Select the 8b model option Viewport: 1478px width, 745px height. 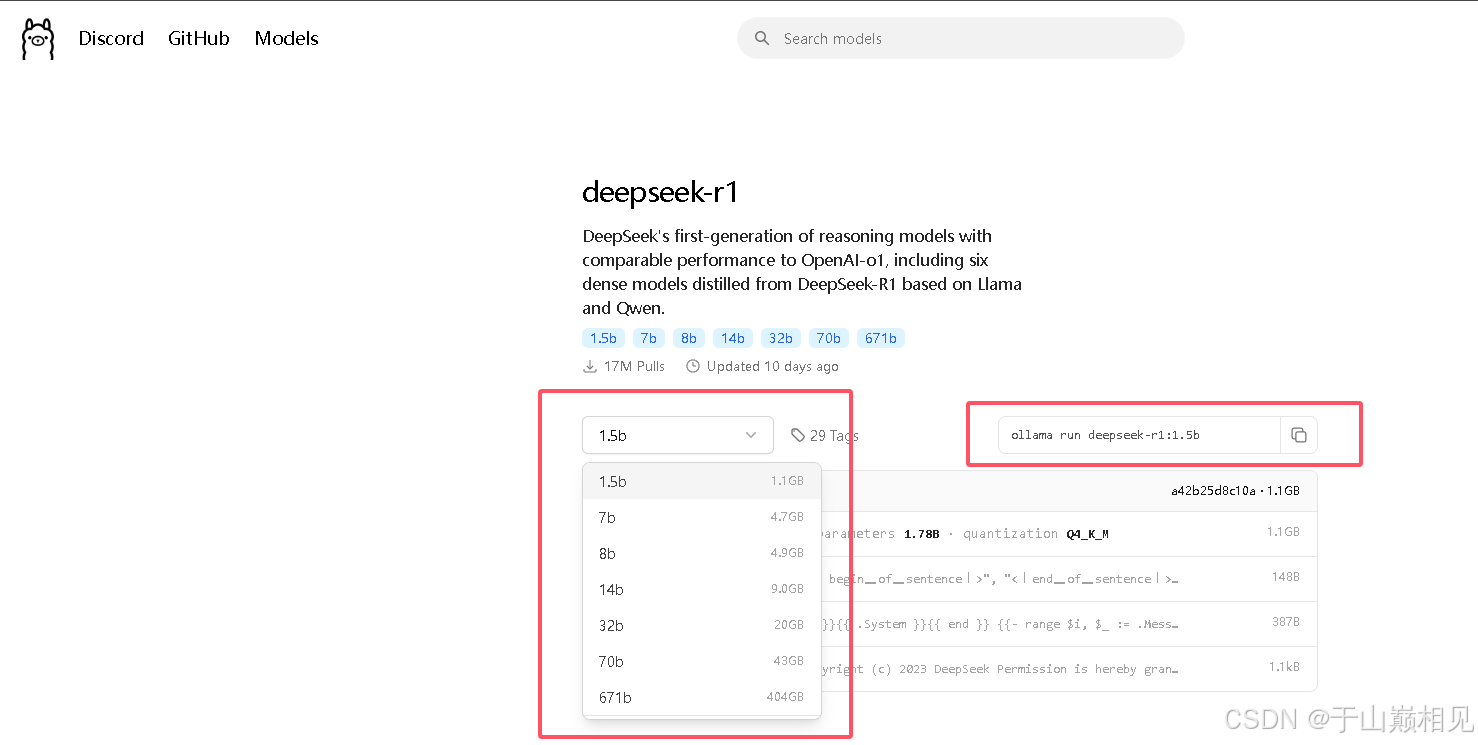coord(701,553)
